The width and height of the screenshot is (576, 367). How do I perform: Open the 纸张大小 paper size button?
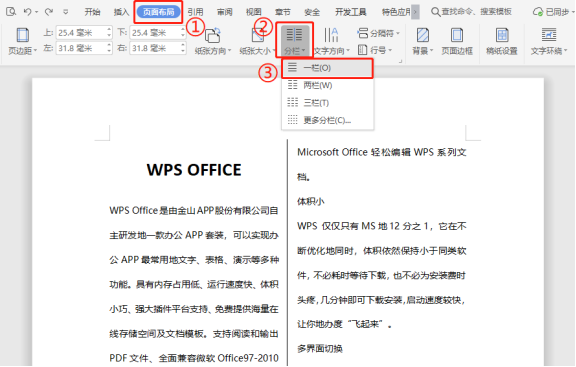[257, 41]
